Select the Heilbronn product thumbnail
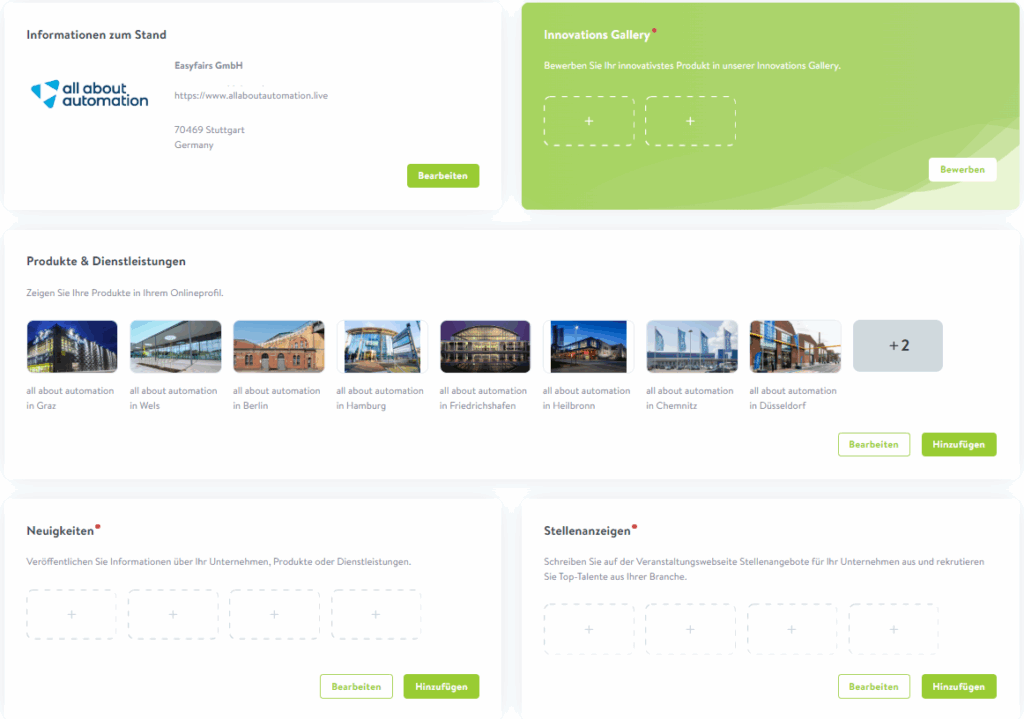This screenshot has height=719, width=1024. 588,346
